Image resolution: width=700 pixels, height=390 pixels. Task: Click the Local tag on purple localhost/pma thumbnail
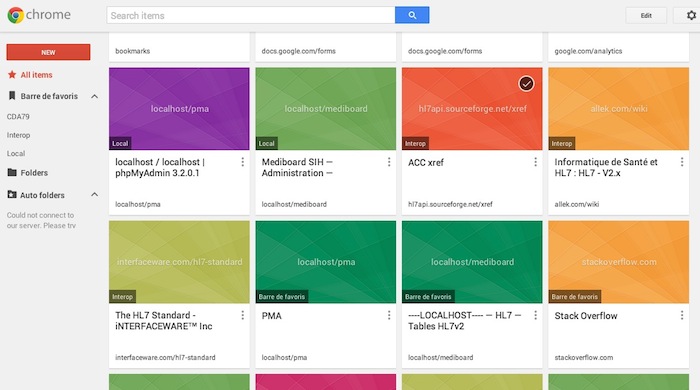click(120, 143)
